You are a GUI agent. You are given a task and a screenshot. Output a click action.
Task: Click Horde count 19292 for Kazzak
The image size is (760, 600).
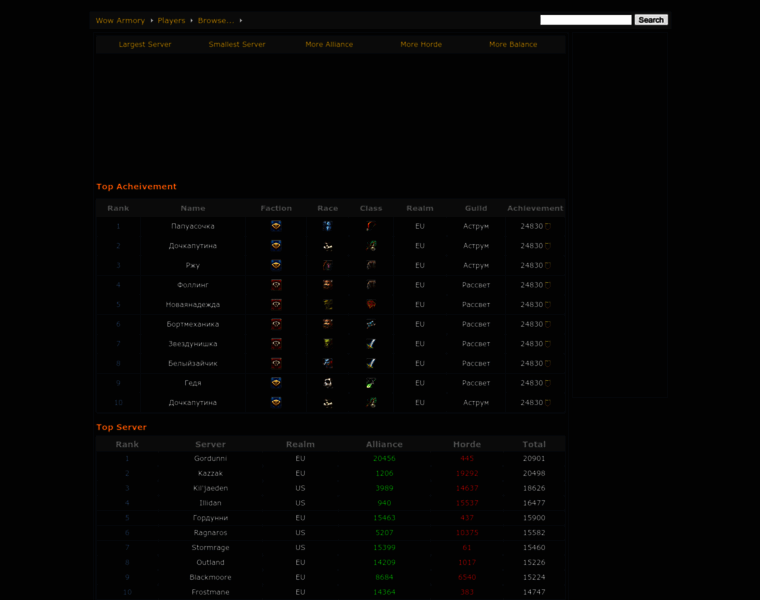[x=467, y=474]
